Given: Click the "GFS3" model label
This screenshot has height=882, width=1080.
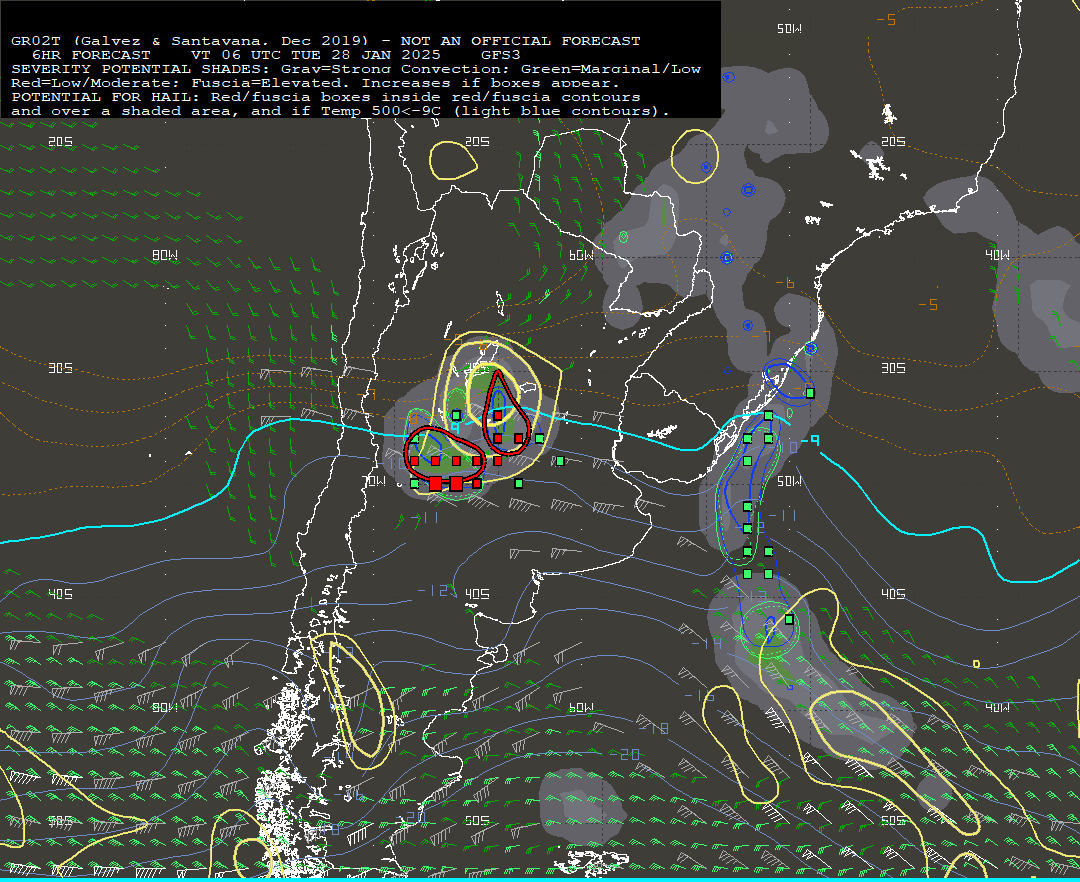Looking at the screenshot, I should [501, 54].
